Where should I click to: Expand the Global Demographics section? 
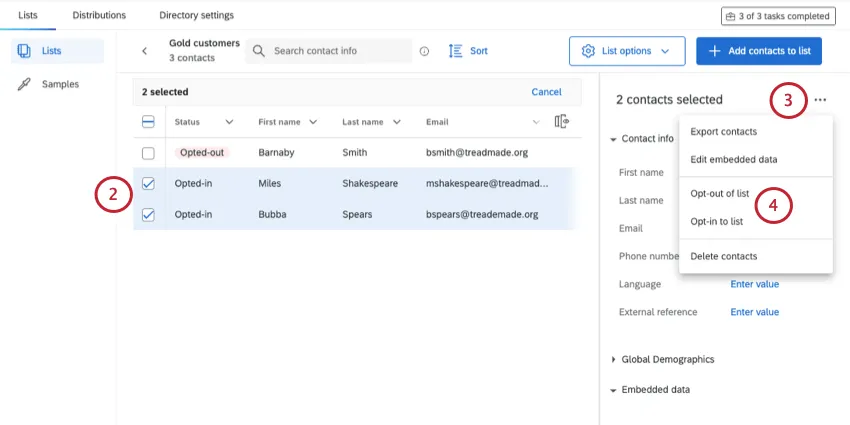tap(613, 359)
